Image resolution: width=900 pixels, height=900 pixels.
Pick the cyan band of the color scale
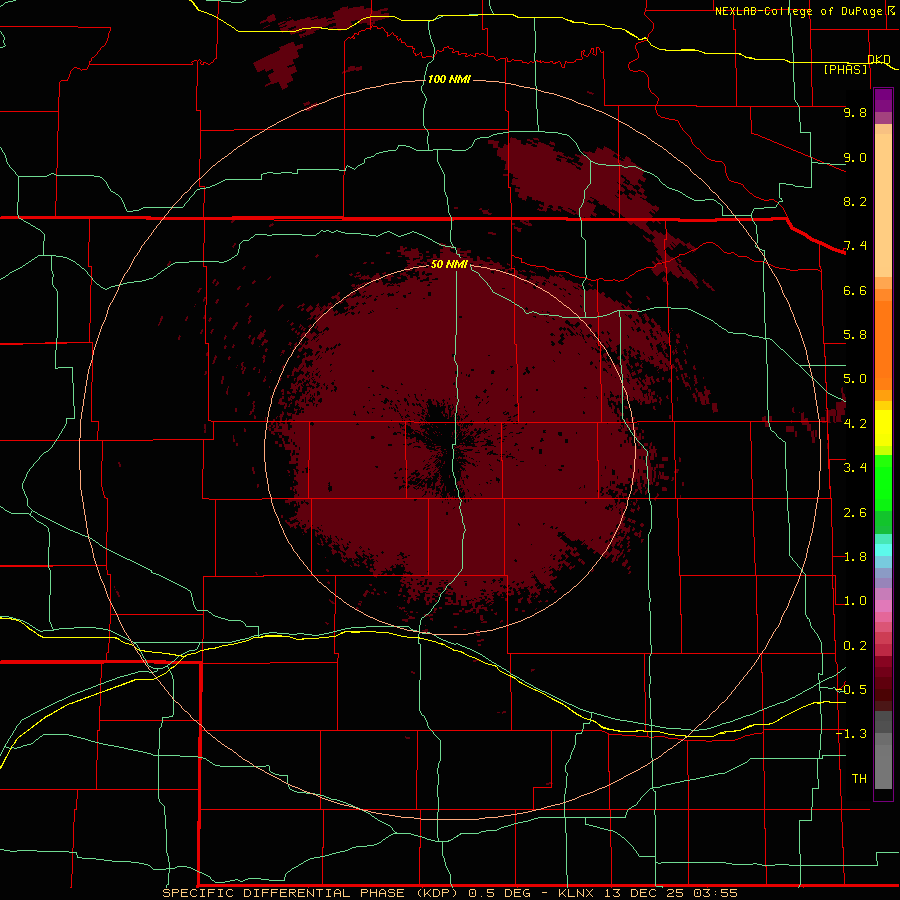click(x=883, y=550)
